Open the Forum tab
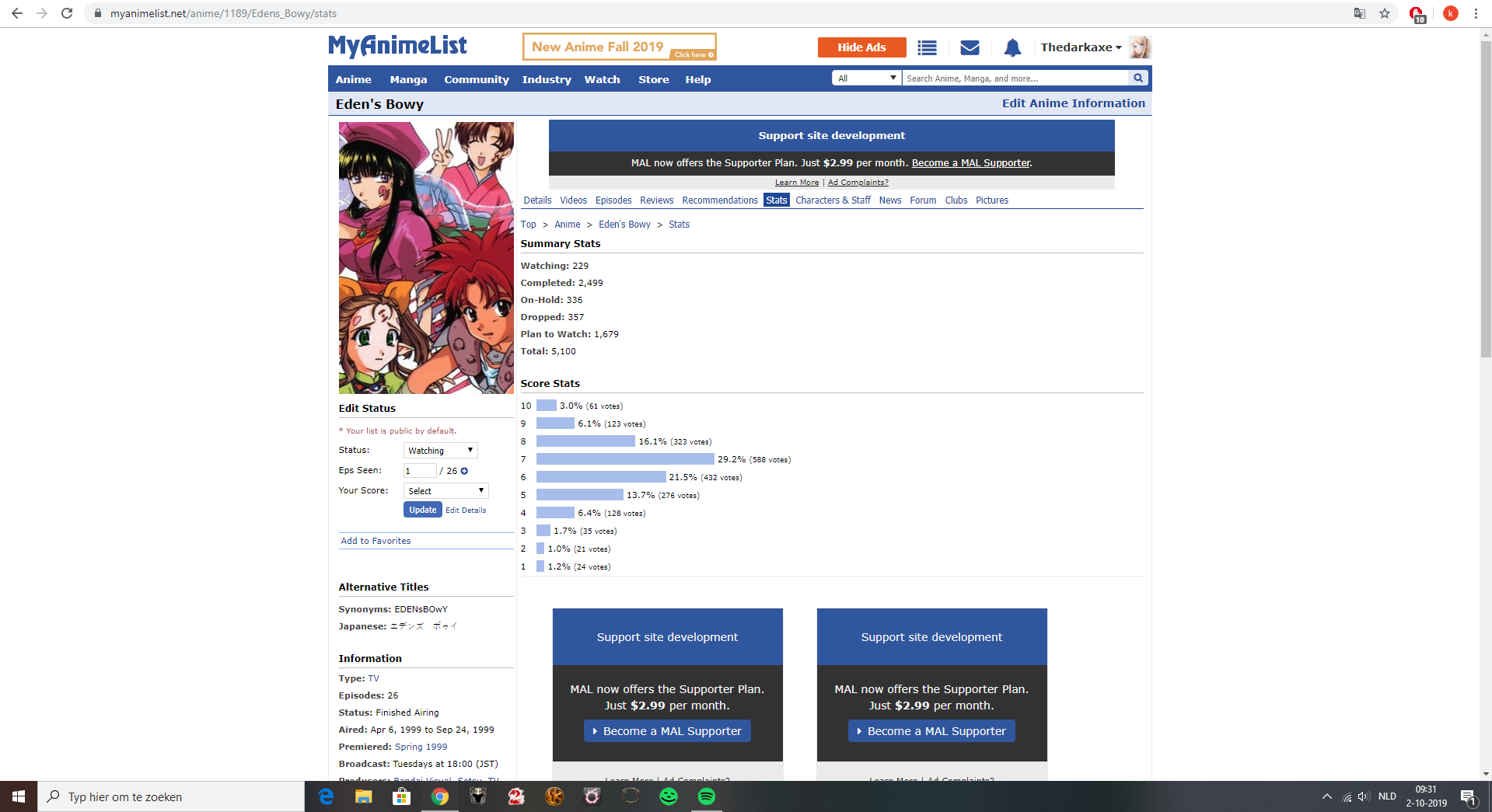 click(923, 200)
